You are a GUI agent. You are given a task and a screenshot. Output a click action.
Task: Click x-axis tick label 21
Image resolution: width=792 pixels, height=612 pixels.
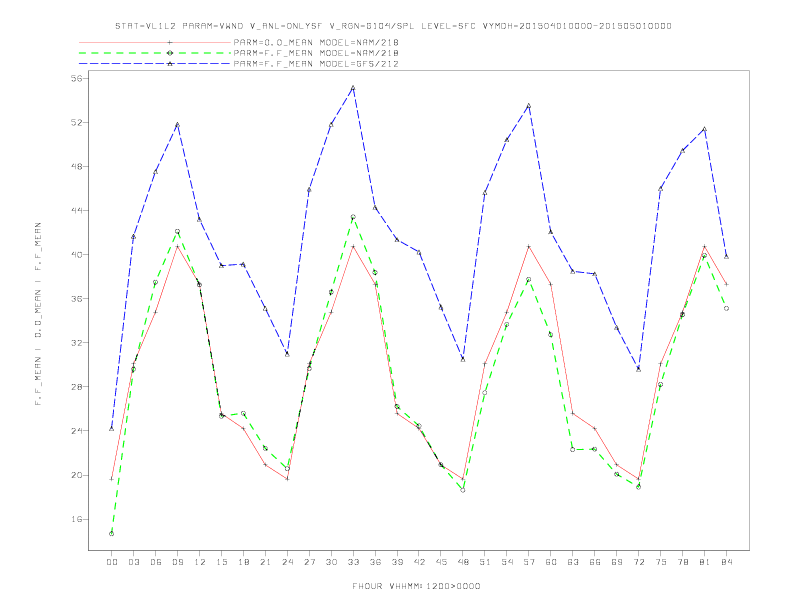[x=265, y=562]
